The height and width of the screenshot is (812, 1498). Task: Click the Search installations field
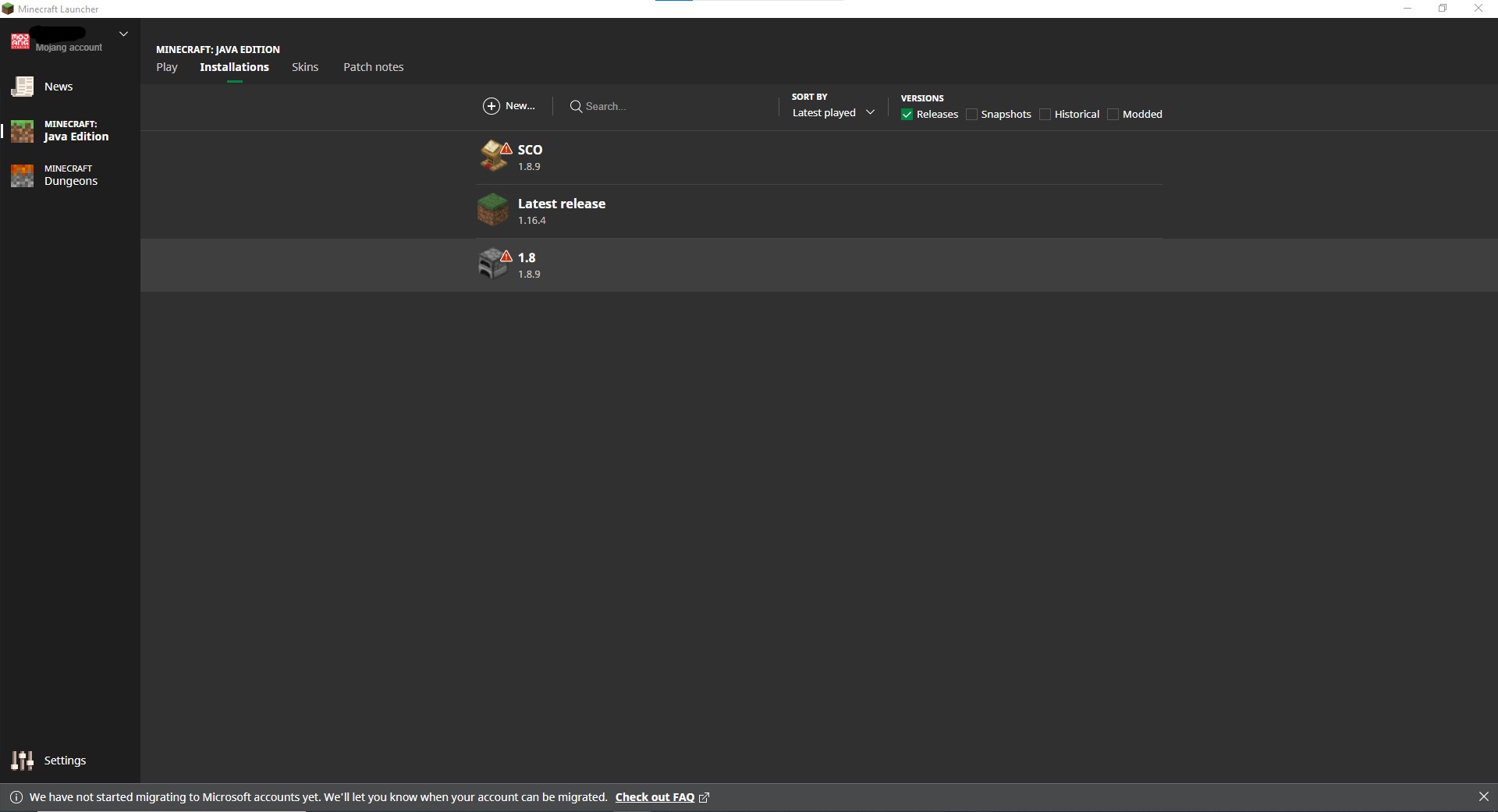point(671,106)
